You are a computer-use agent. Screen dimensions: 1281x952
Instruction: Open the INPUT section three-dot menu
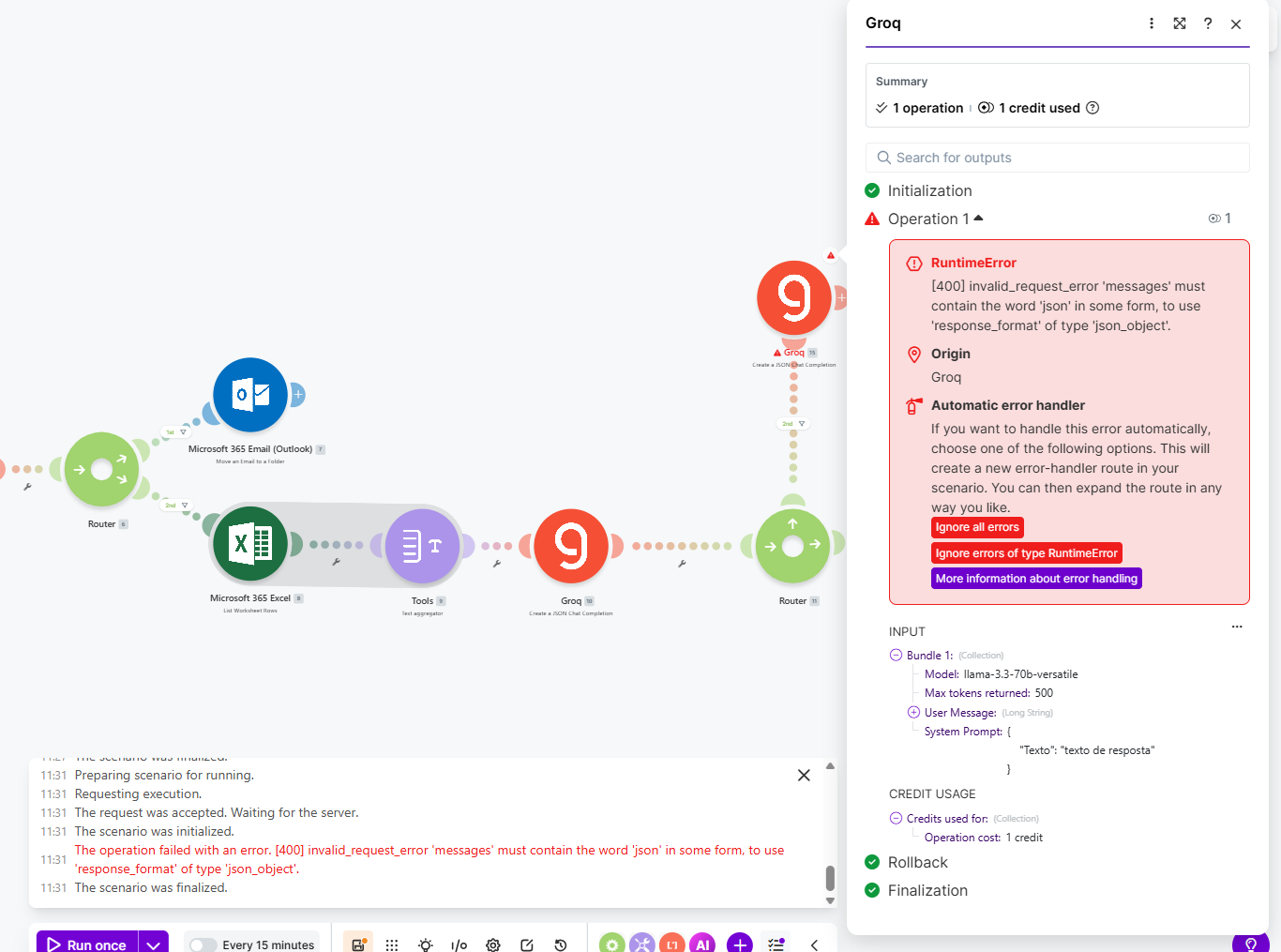1237,627
